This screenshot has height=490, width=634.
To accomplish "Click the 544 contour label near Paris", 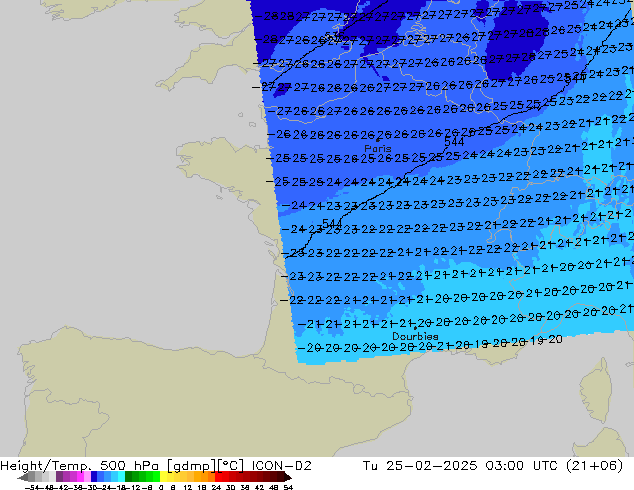I will 454,142.
